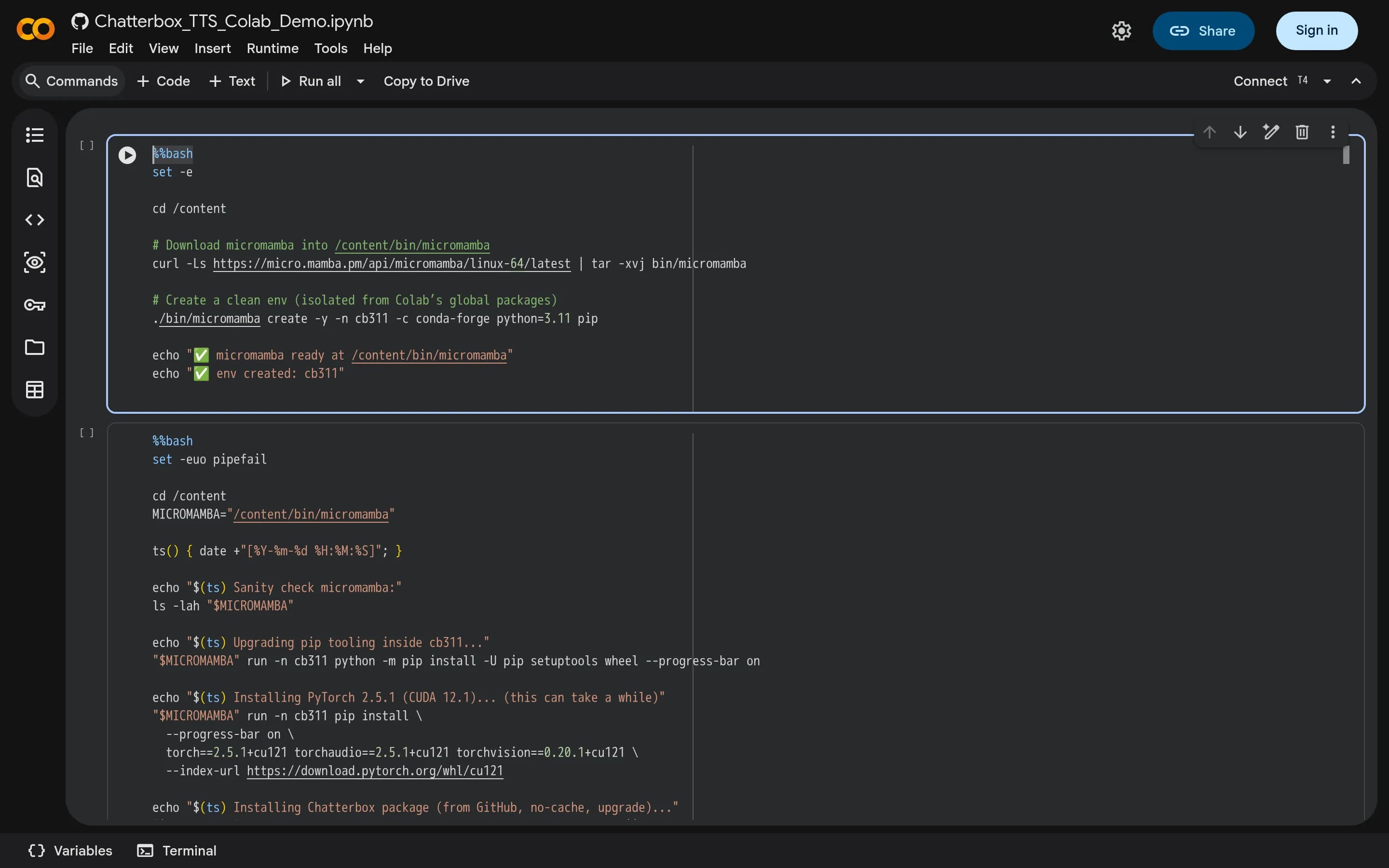Move the cell up with the arrow

coord(1210,132)
